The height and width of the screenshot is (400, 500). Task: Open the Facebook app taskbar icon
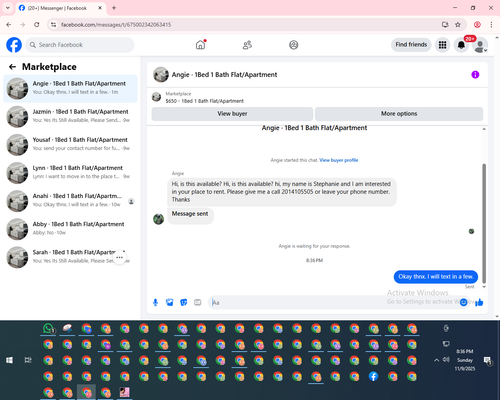click(x=373, y=376)
